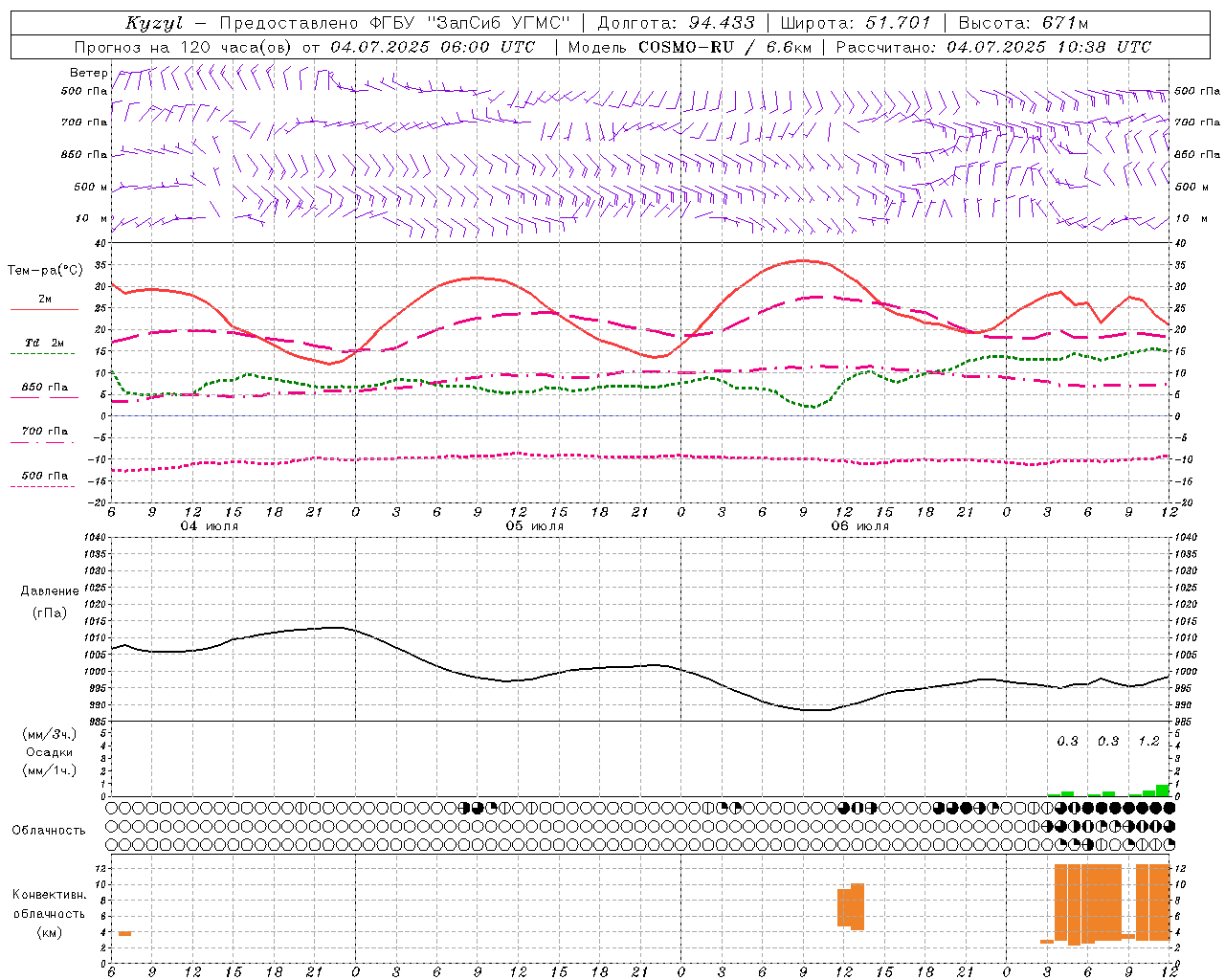
Task: Click the 'Конвективн.' convective cloud label
Action: click(x=50, y=895)
